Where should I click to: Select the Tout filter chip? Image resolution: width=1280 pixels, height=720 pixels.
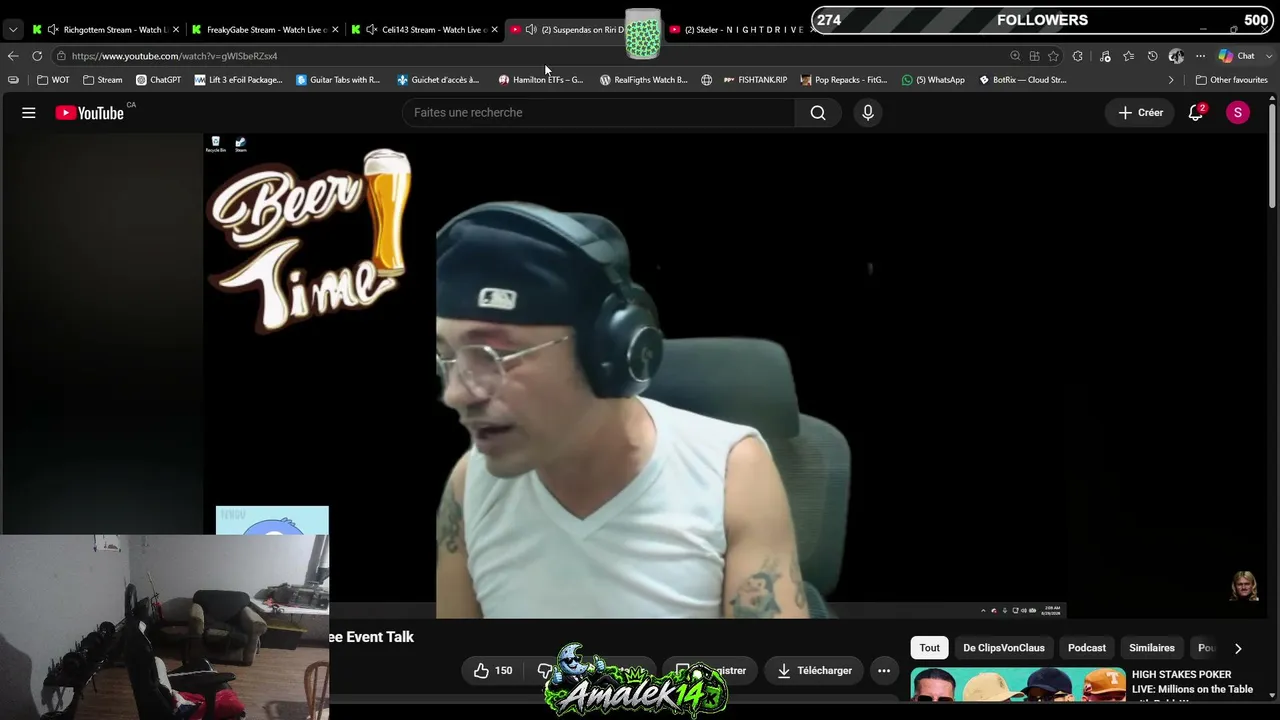point(930,648)
